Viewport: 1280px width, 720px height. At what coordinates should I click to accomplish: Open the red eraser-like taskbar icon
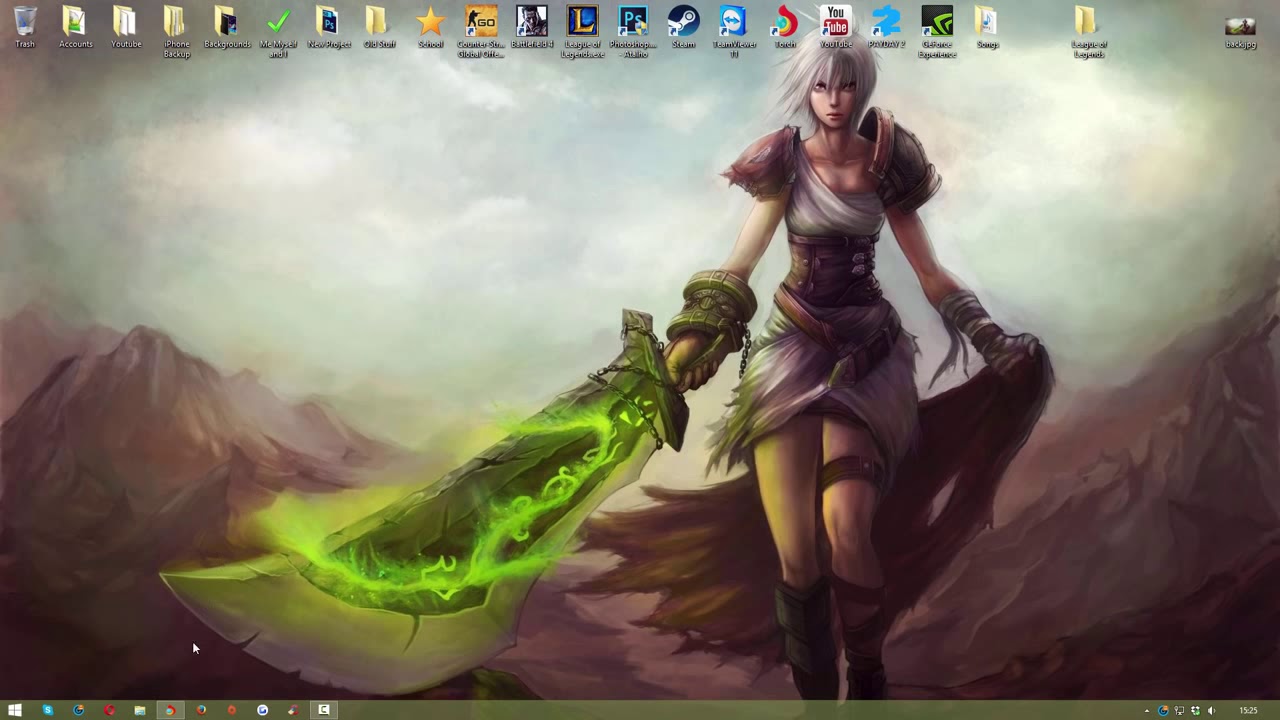point(293,710)
